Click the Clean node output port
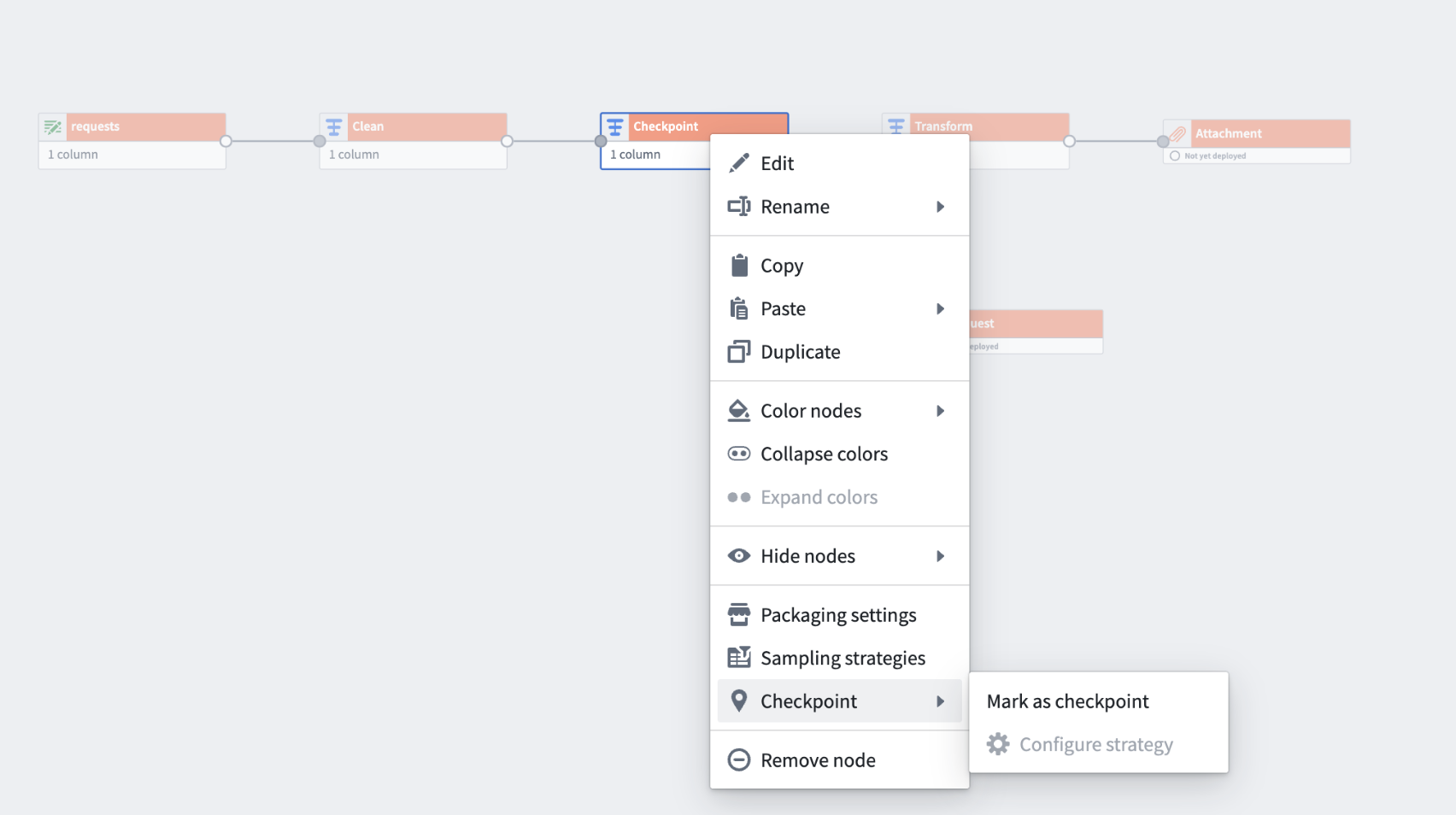Viewport: 1456px width, 815px height. pos(507,141)
